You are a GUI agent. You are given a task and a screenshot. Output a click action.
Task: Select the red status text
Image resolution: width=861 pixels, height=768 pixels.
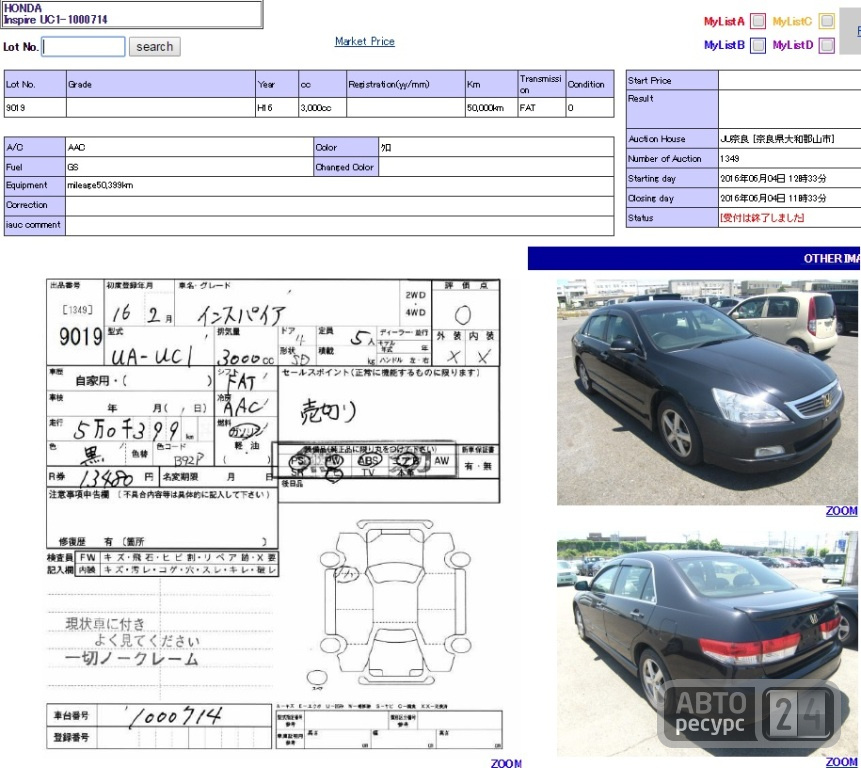[x=762, y=218]
